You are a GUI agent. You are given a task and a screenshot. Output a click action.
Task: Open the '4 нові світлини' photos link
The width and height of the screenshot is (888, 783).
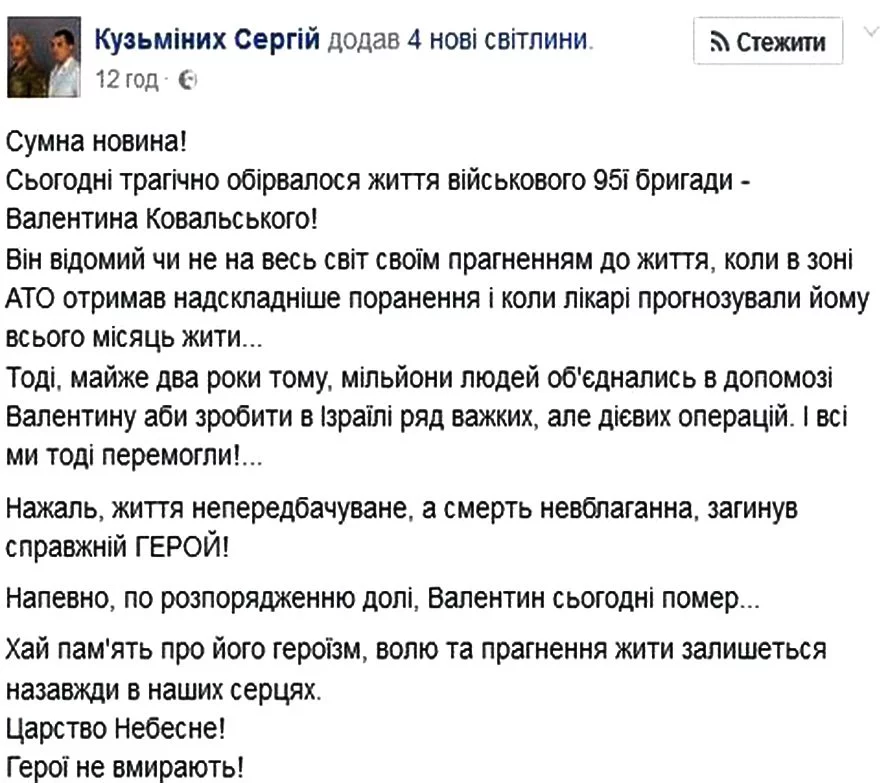pyautogui.click(x=497, y=40)
